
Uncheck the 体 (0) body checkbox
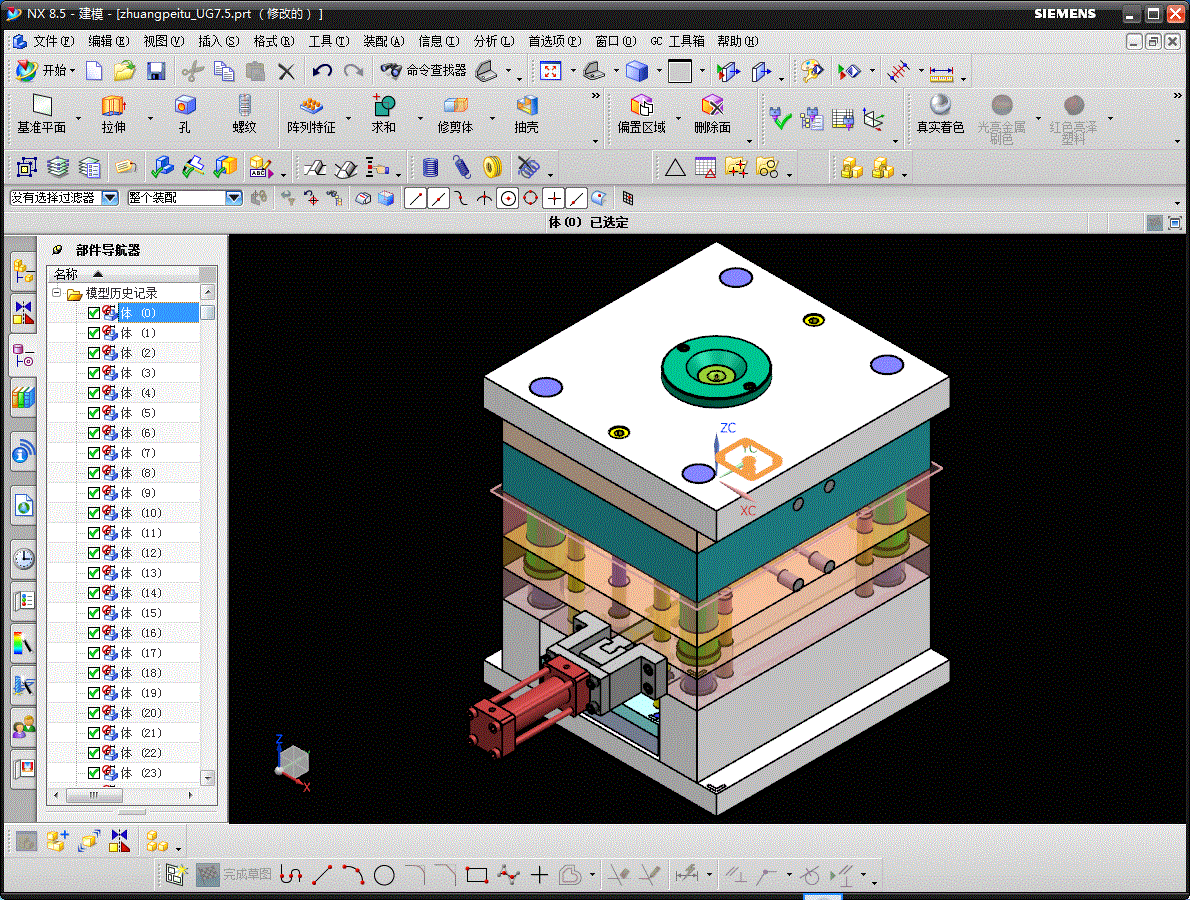coord(94,313)
